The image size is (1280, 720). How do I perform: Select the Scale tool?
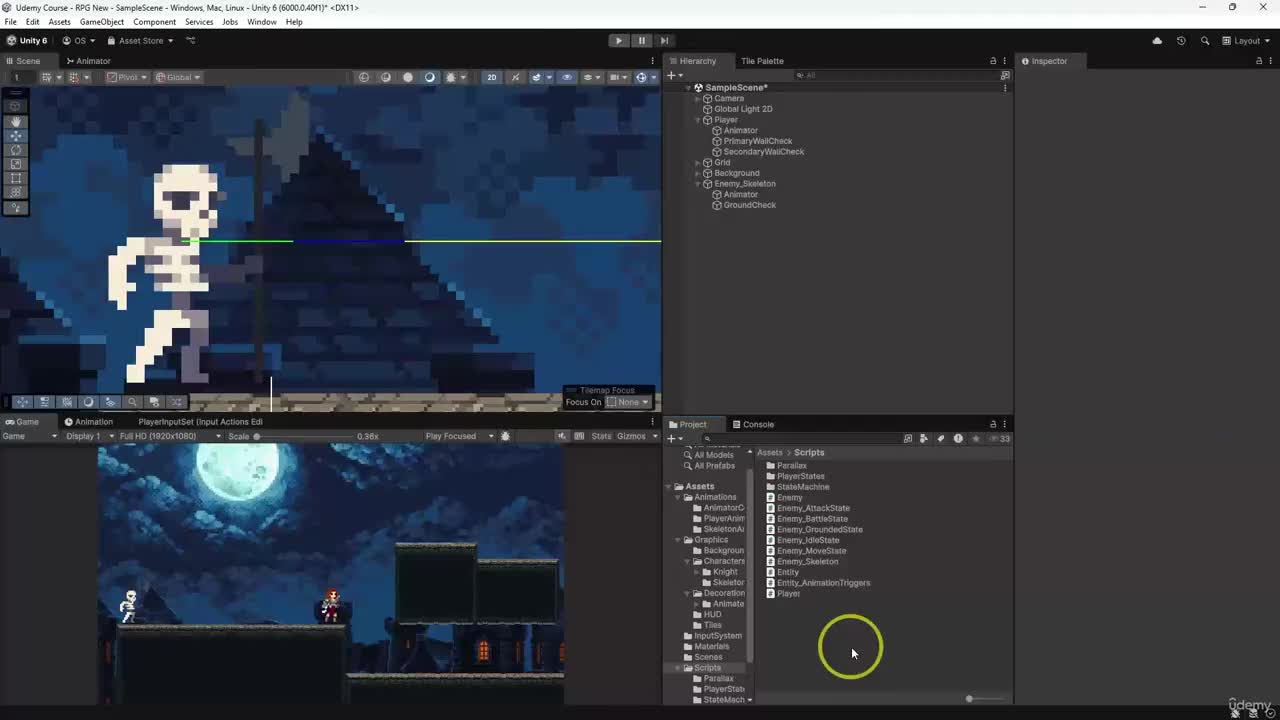15,164
